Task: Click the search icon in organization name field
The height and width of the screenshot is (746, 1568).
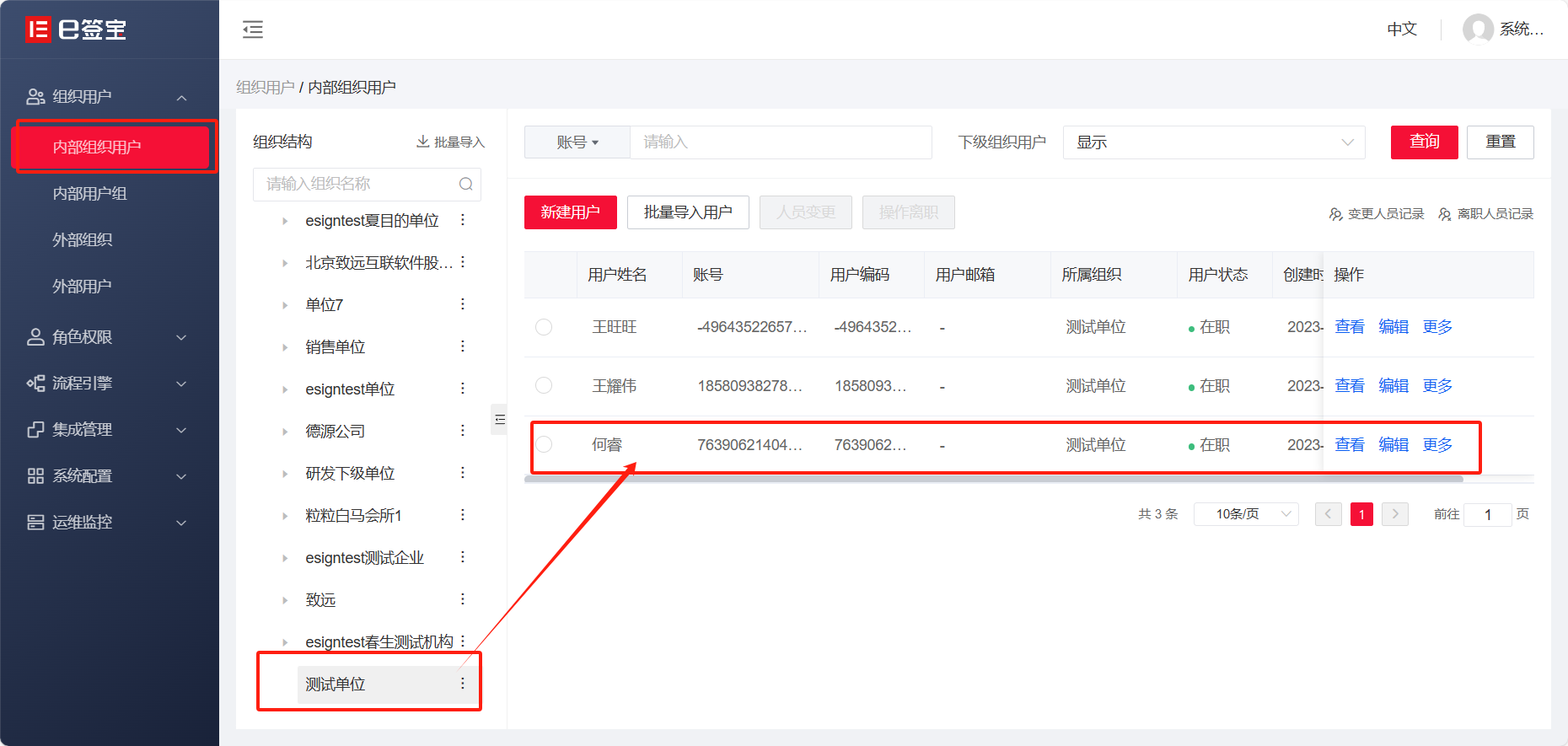Action: tap(465, 185)
